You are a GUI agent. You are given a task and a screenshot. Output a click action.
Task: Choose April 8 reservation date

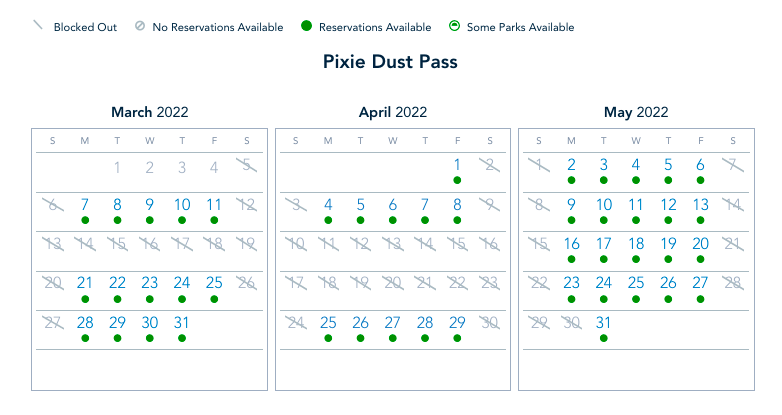click(x=457, y=204)
